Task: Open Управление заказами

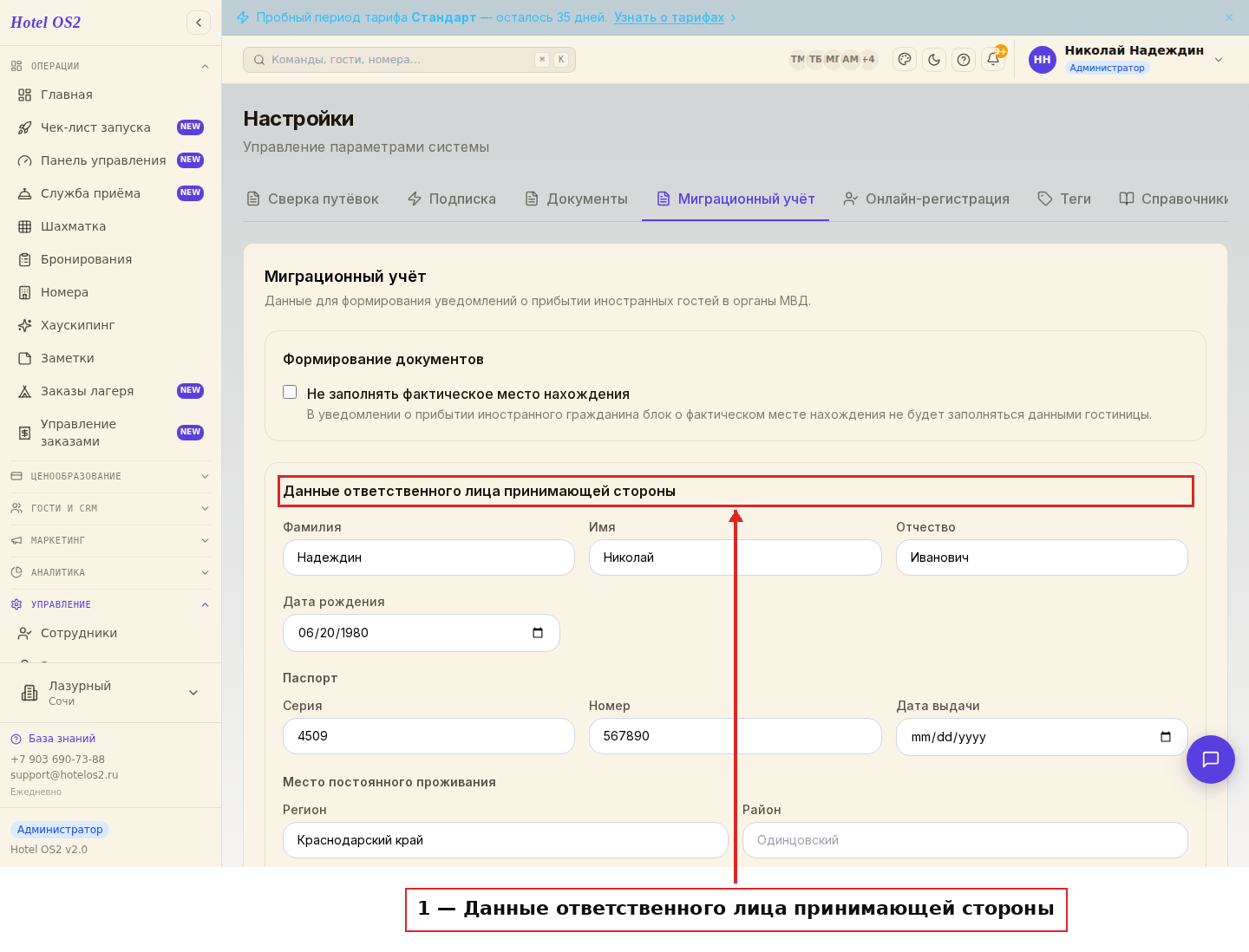Action: (111, 433)
